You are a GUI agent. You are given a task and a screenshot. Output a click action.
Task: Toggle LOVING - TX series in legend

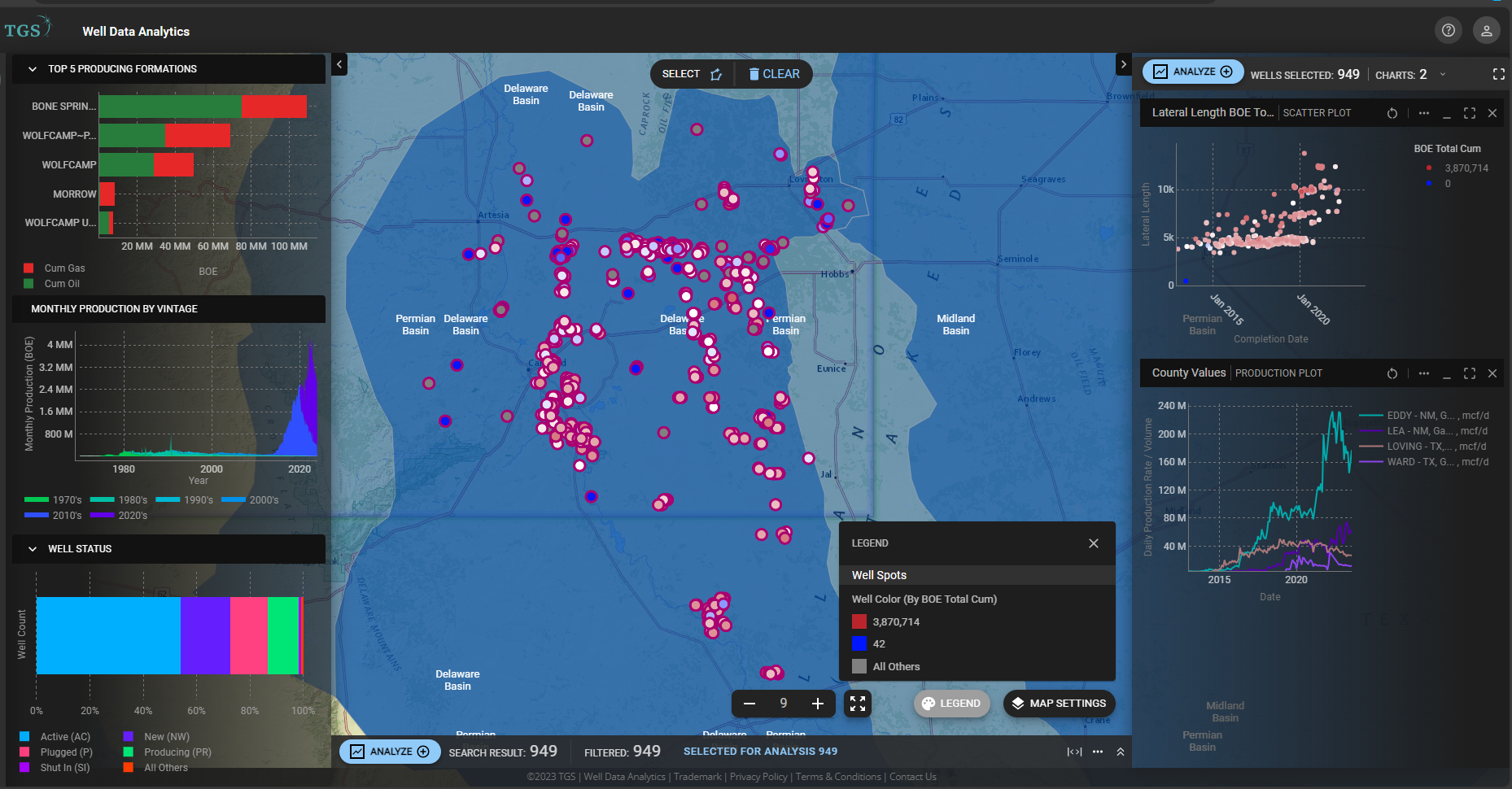(1422, 447)
